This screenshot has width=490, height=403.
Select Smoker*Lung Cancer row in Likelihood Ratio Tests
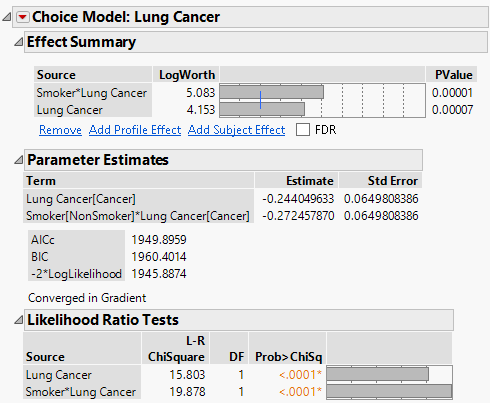point(81,392)
